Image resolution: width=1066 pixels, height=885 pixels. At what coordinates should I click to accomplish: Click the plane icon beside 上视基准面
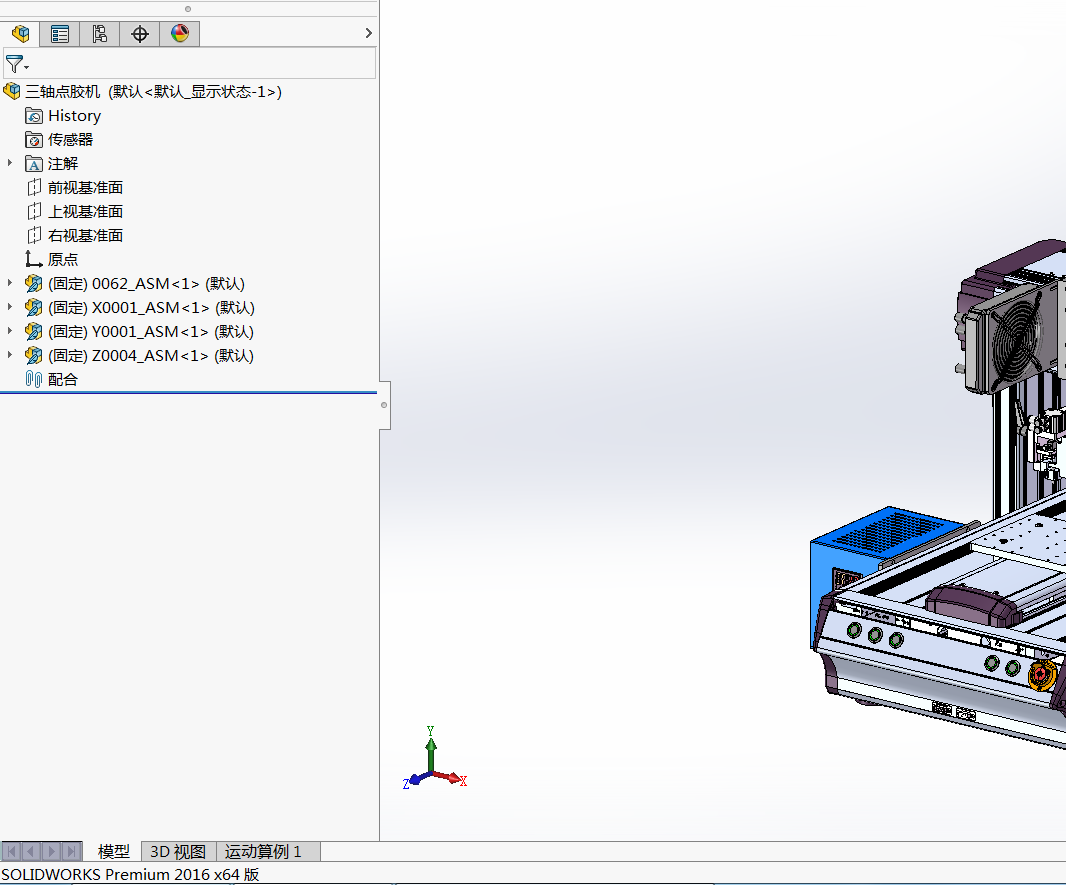(34, 211)
